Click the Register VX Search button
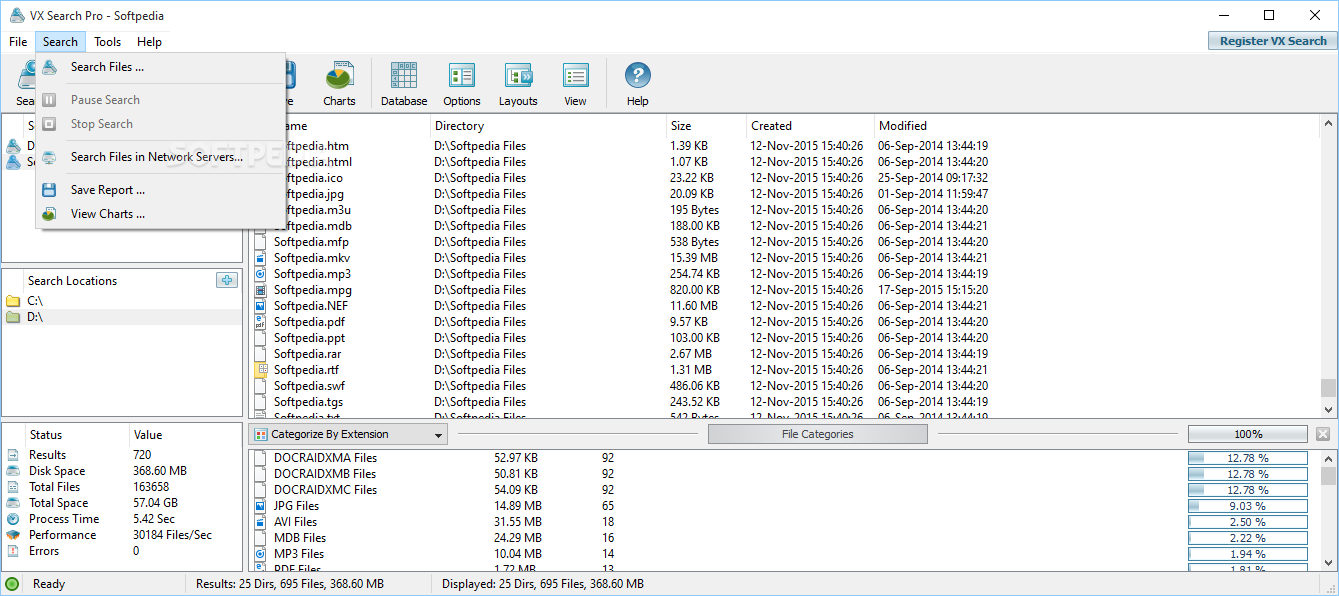The width and height of the screenshot is (1339, 596). (x=1273, y=41)
